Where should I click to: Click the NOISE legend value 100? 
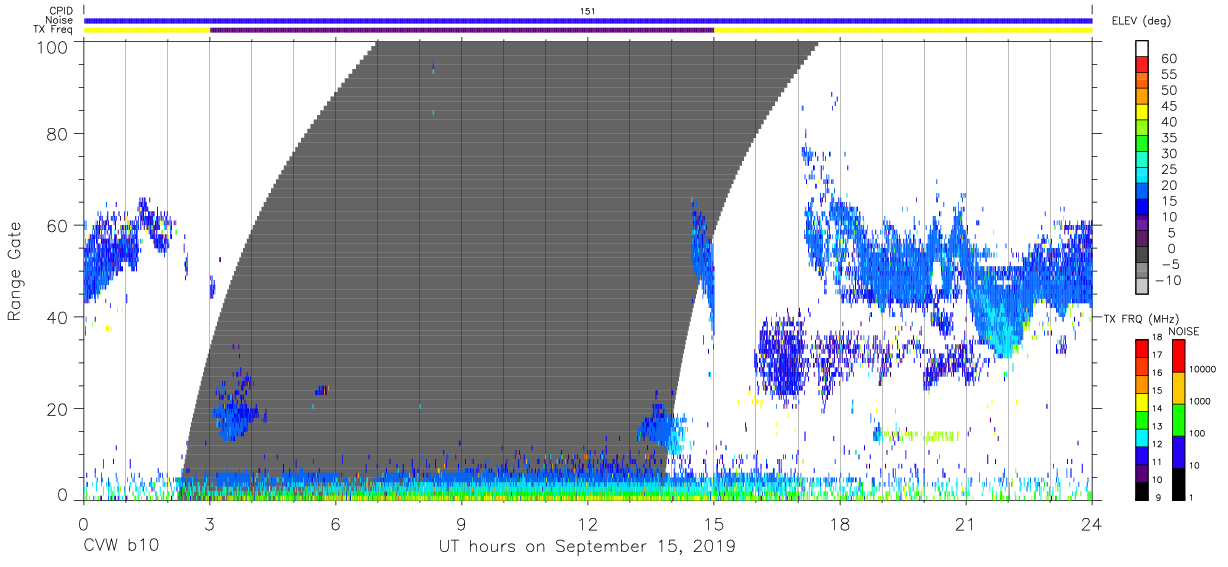[x=1199, y=433]
